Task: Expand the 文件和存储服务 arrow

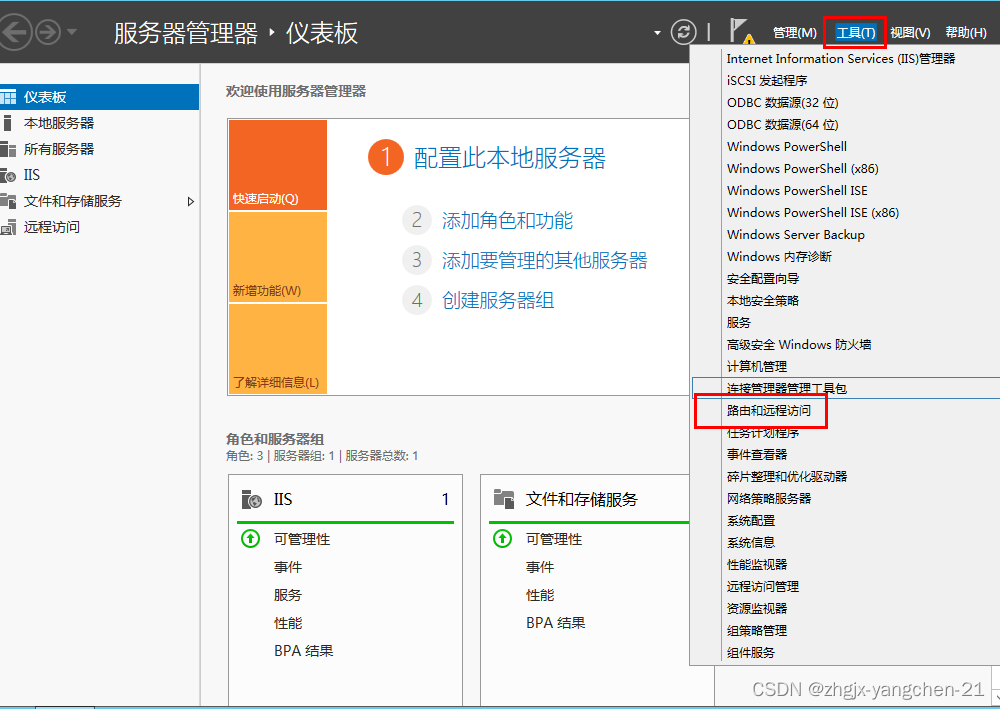Action: pos(190,201)
